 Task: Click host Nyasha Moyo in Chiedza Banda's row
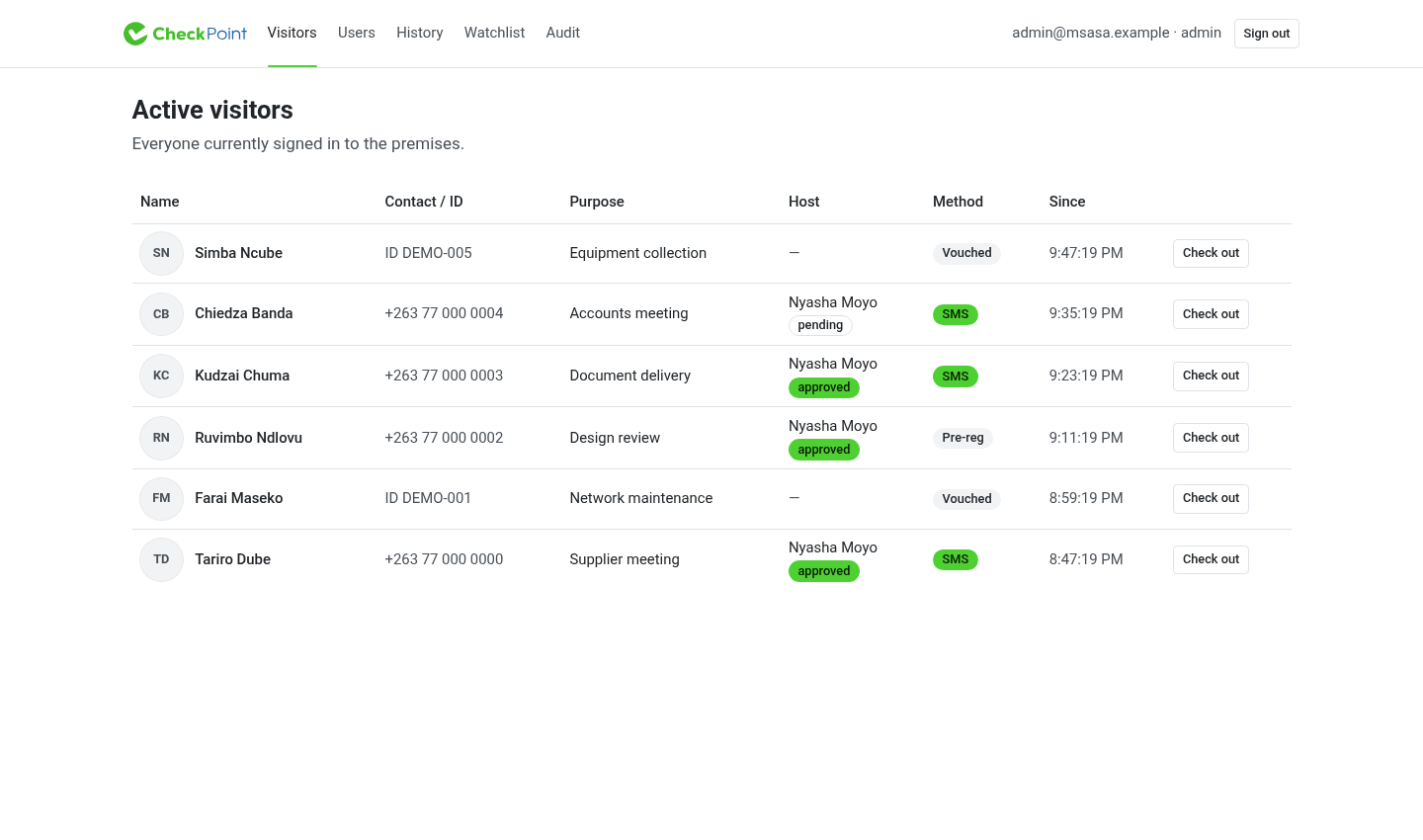point(833,302)
